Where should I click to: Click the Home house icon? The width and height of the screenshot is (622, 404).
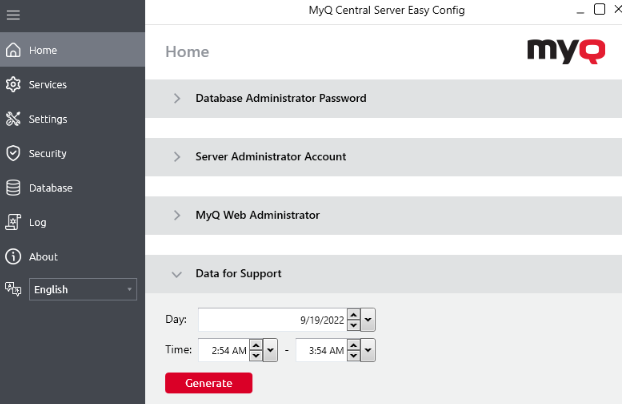[14, 50]
